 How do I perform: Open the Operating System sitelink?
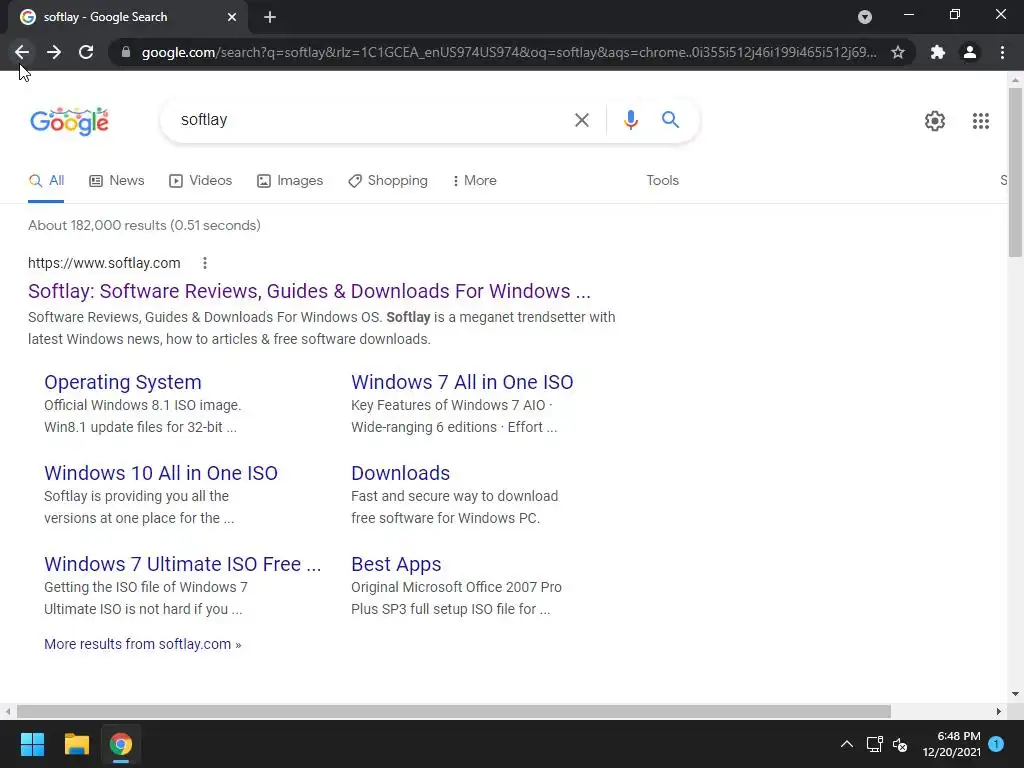point(123,382)
